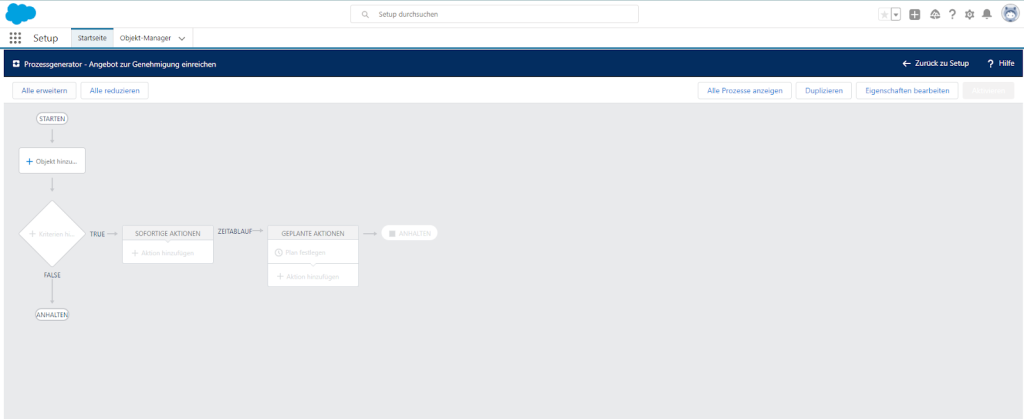Screen dimensions: 1024x419
Task: Click the favorites star icon
Action: [x=883, y=14]
